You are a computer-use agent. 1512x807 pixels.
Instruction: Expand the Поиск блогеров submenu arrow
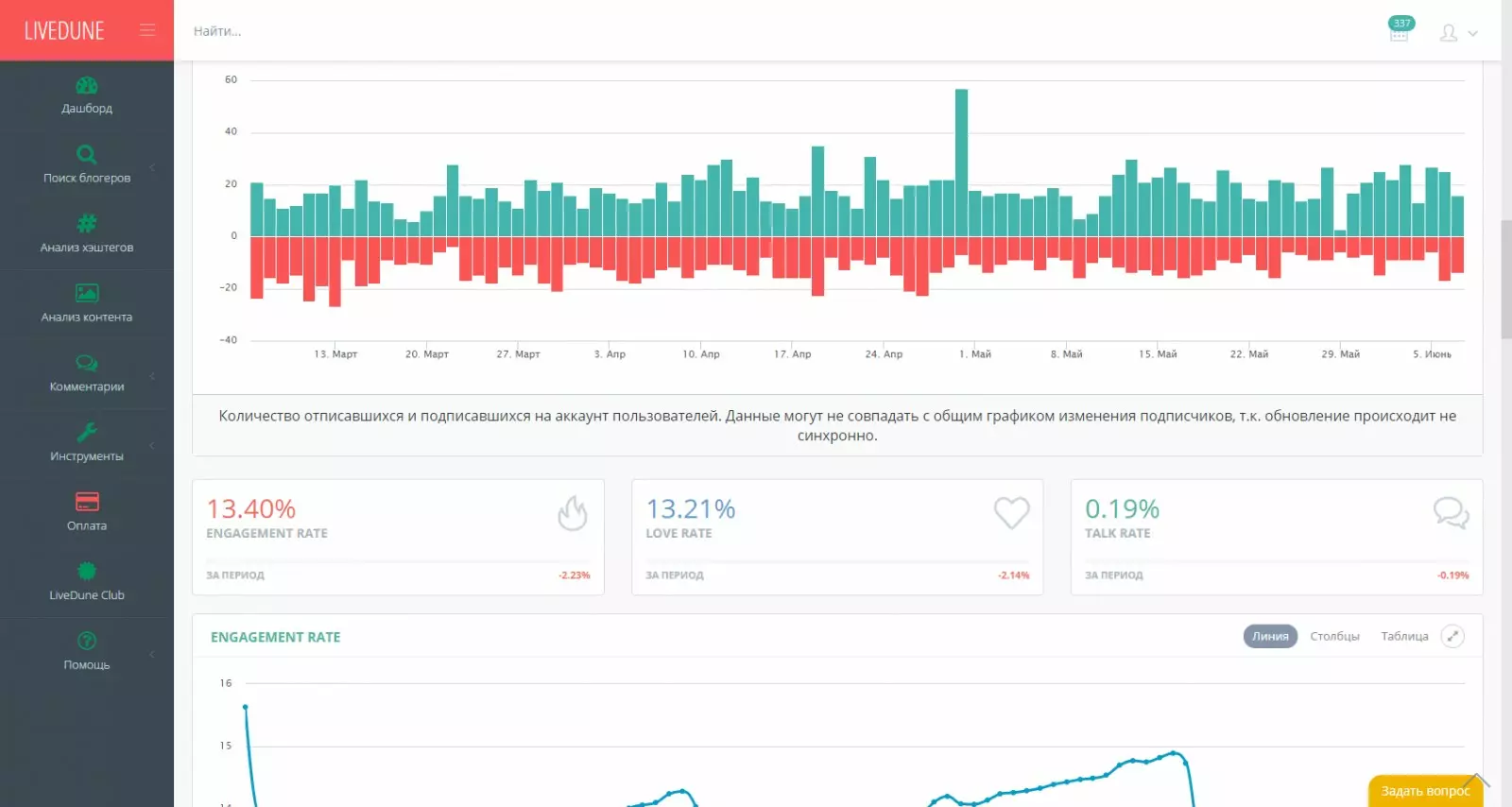[x=152, y=167]
